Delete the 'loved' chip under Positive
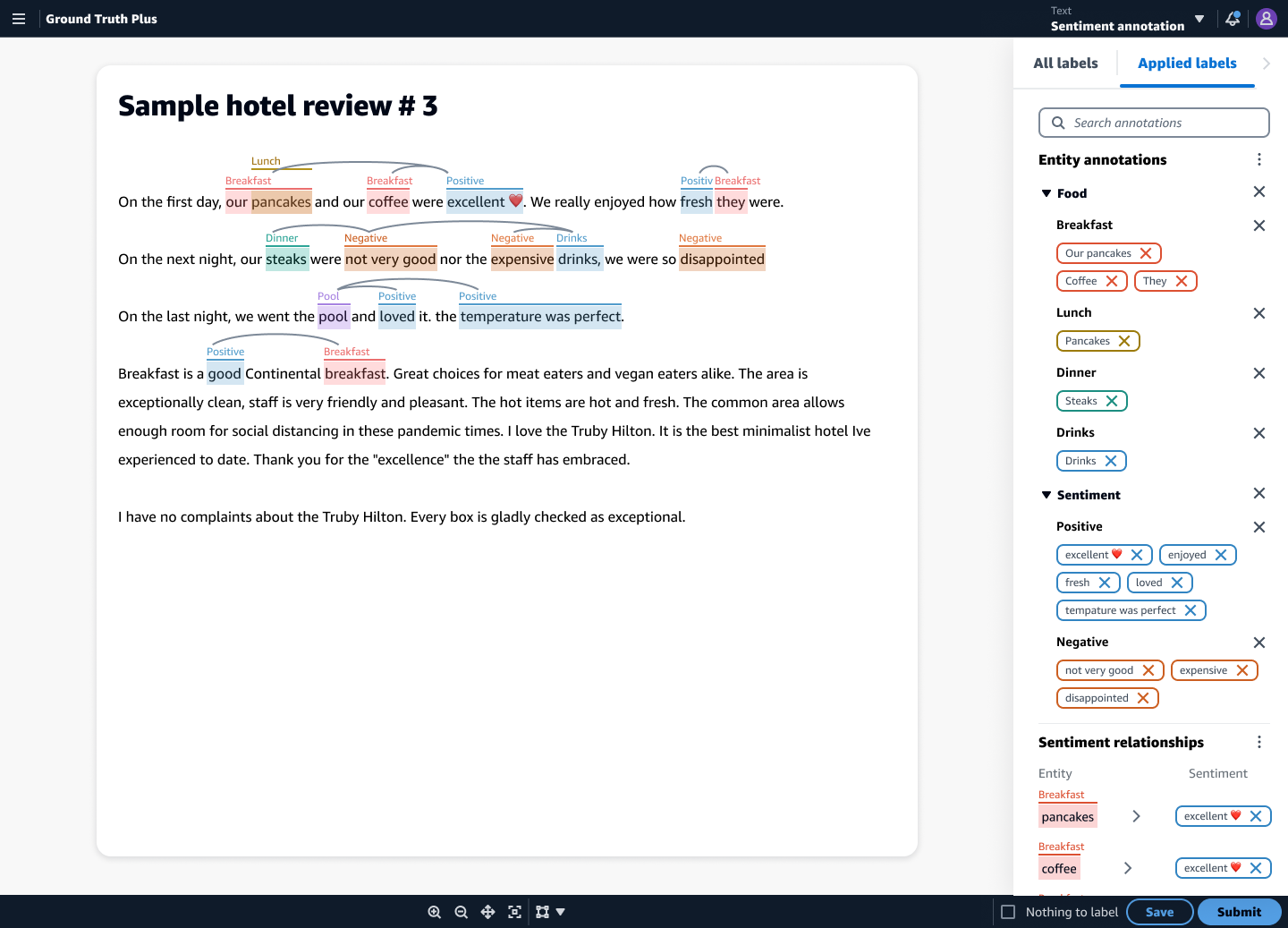This screenshot has width=1288, height=928. [x=1177, y=583]
